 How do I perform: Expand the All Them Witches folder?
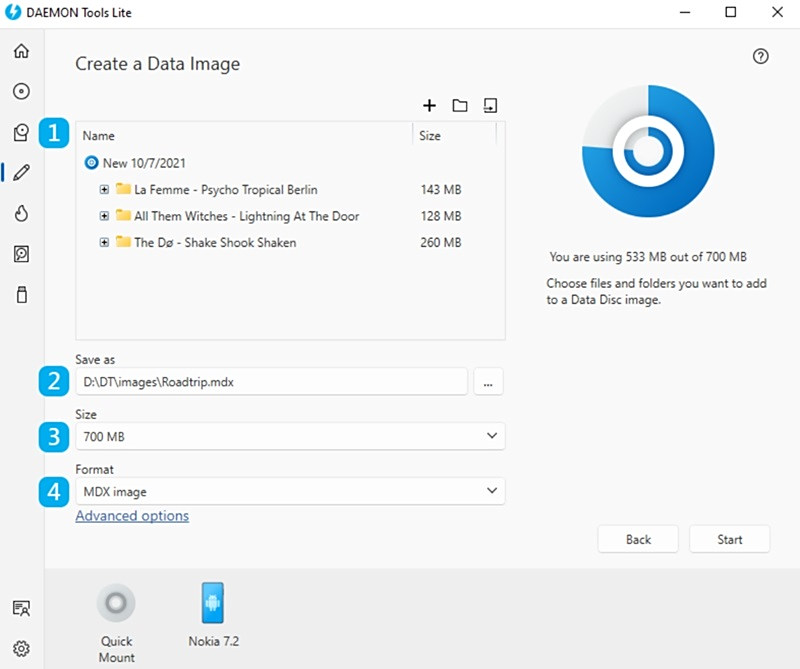(104, 216)
